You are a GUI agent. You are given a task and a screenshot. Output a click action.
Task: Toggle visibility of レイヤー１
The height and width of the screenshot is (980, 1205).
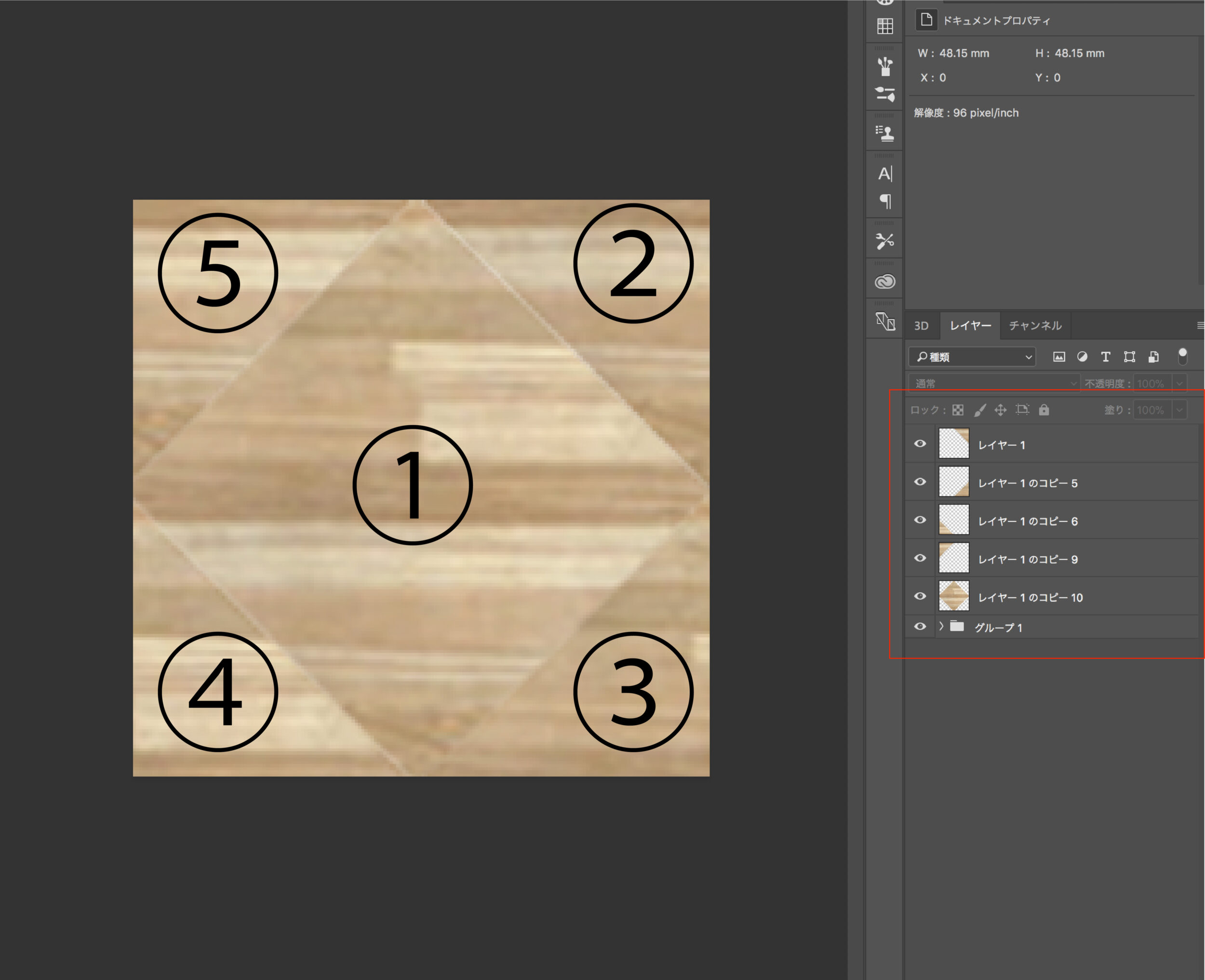point(920,444)
